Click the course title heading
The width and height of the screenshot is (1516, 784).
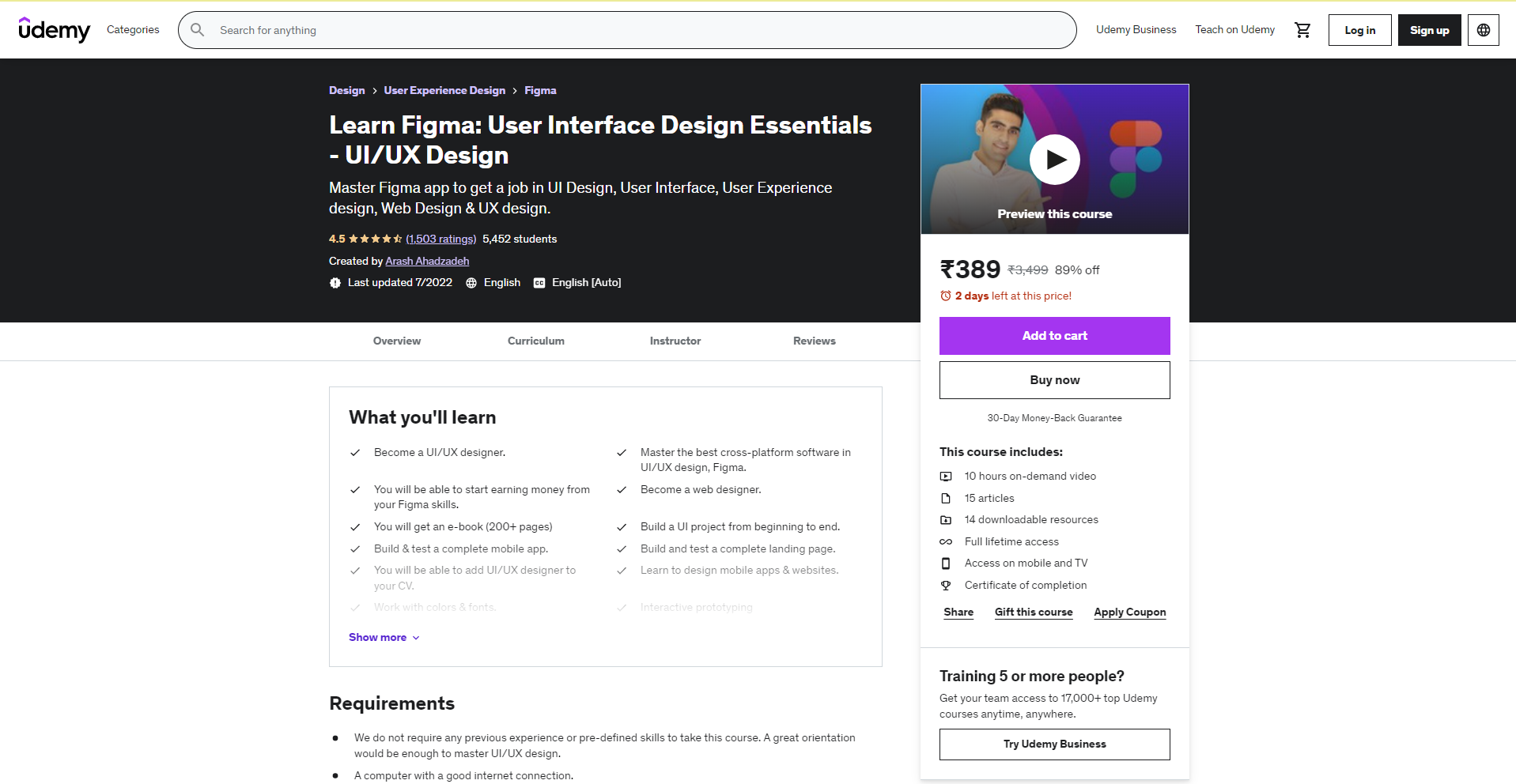[600, 140]
